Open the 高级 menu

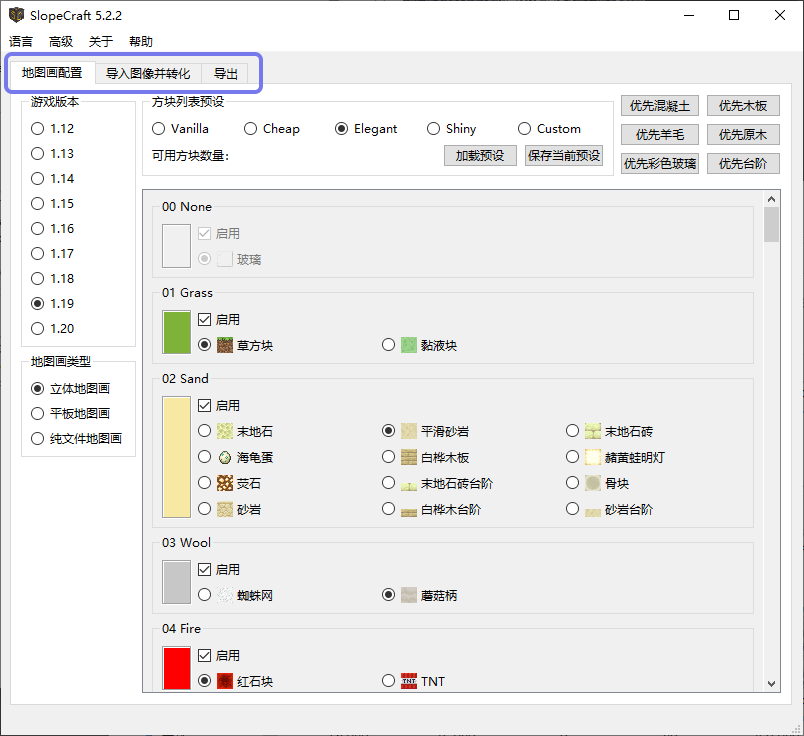click(61, 41)
